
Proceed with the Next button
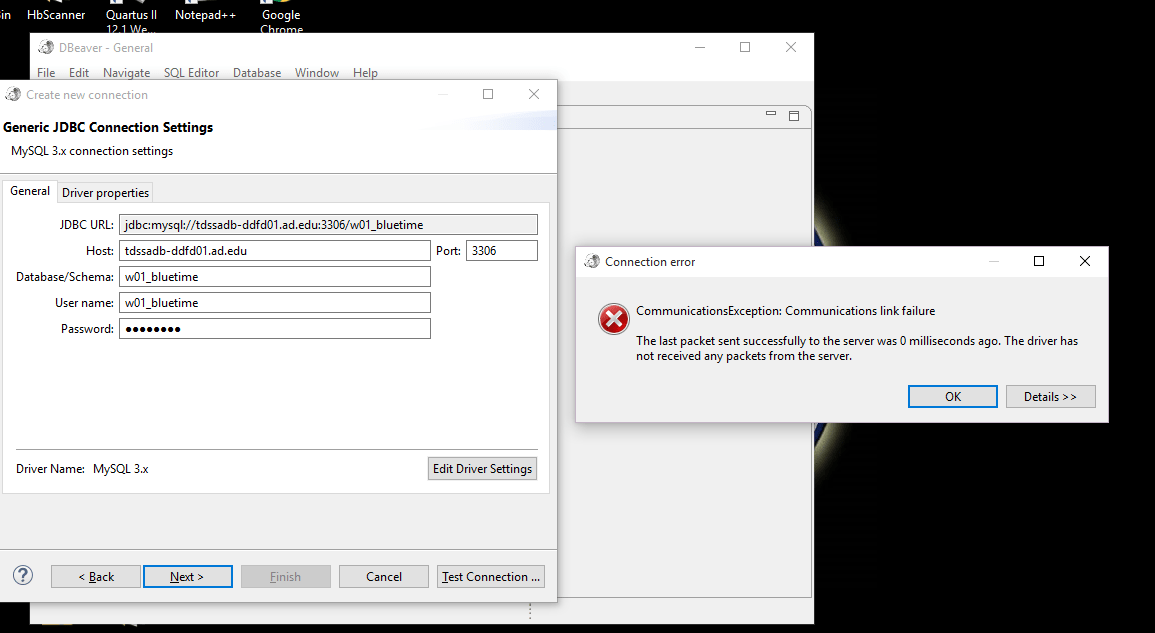[187, 576]
